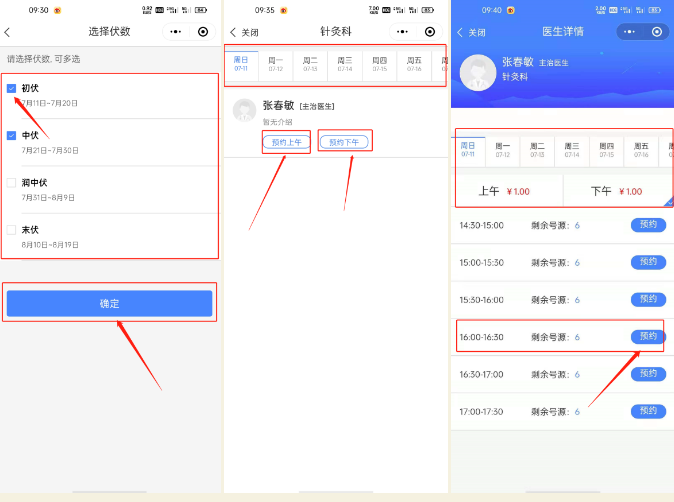Open more menu on 选择伏数 screen
The width and height of the screenshot is (674, 502).
(x=175, y=32)
